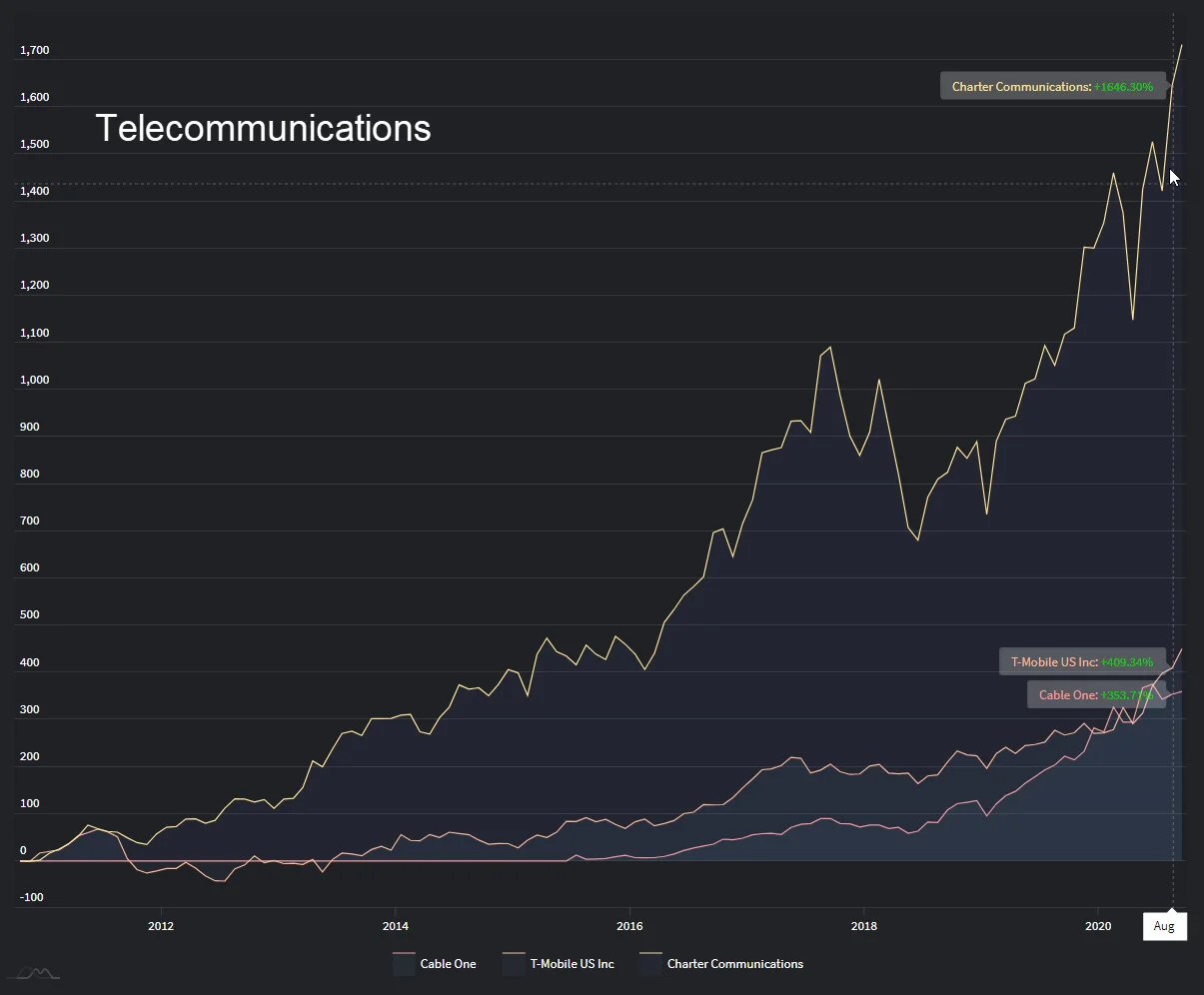Click the 1,500 y-axis value
1204x995 pixels.
(35, 144)
